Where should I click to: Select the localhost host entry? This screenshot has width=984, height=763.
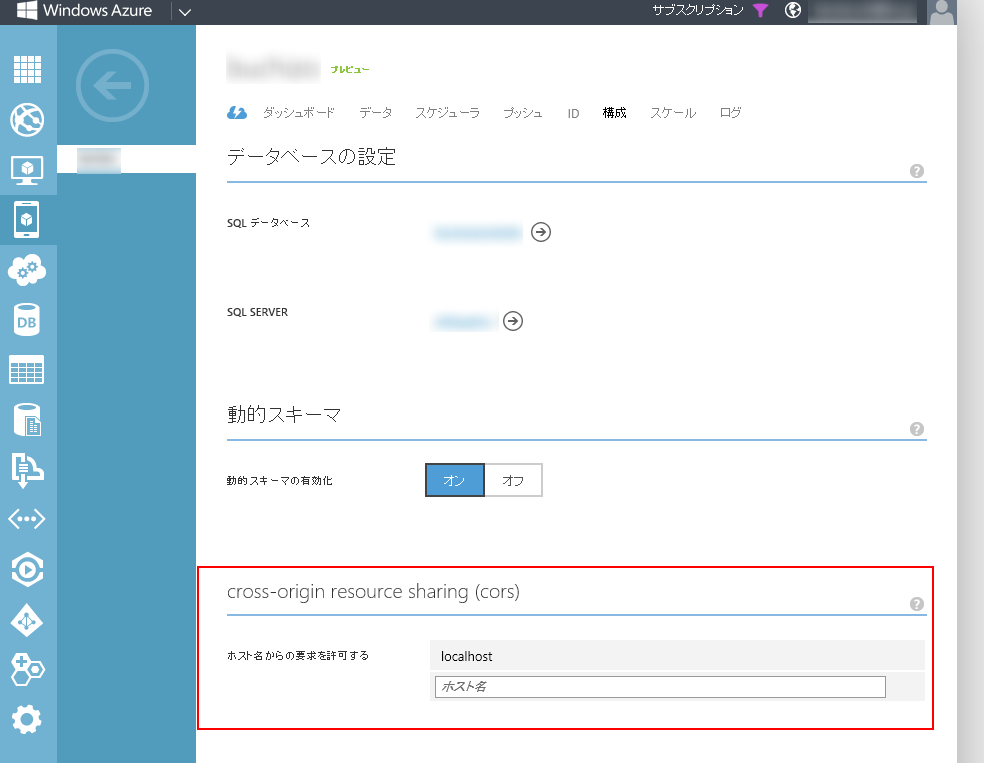tap(467, 656)
